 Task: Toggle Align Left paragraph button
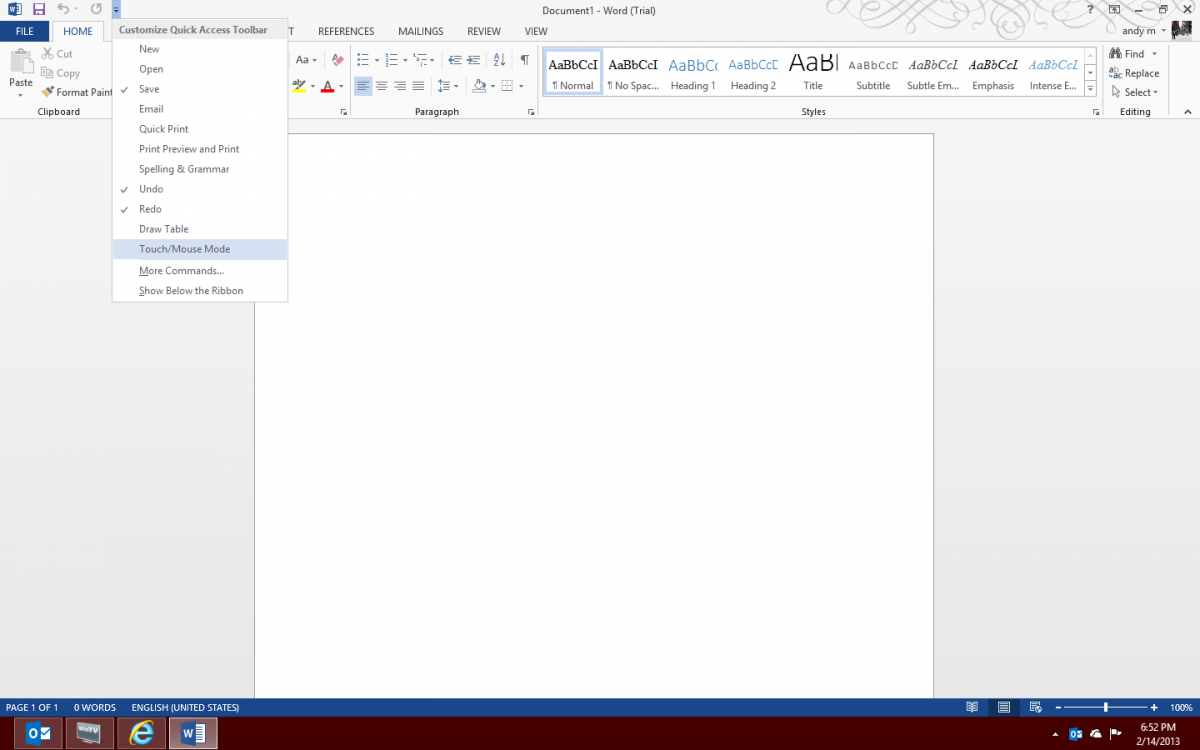tap(363, 86)
